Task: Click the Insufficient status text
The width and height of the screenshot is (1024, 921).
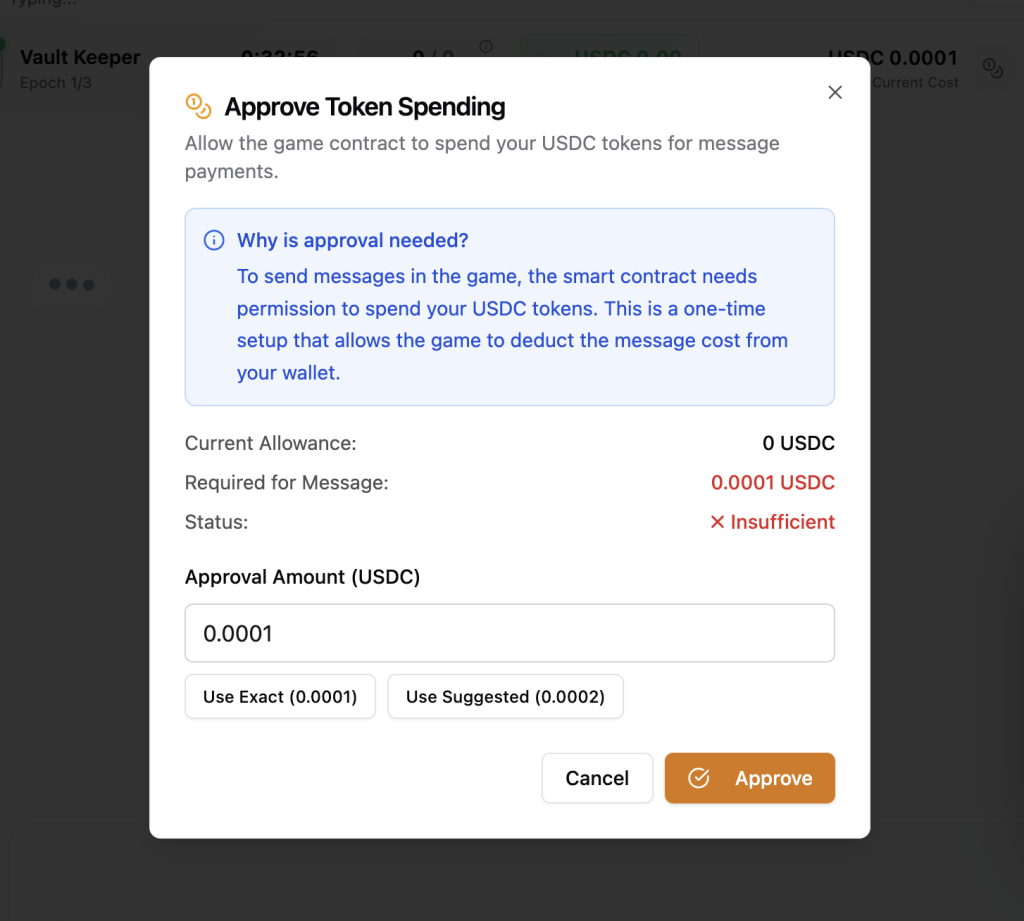Action: (x=782, y=522)
